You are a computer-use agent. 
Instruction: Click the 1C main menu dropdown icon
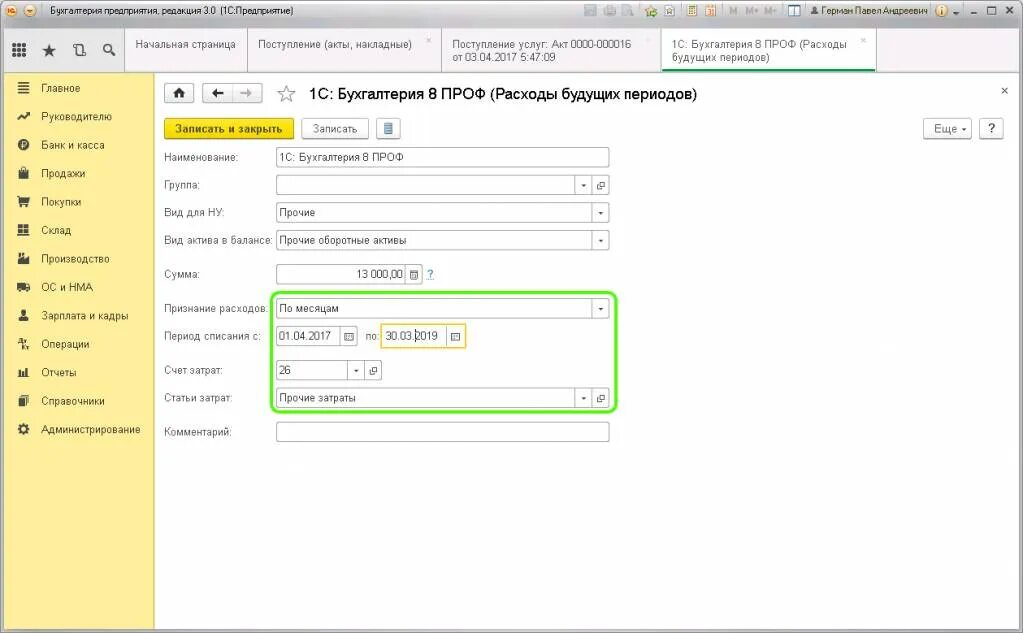click(29, 10)
